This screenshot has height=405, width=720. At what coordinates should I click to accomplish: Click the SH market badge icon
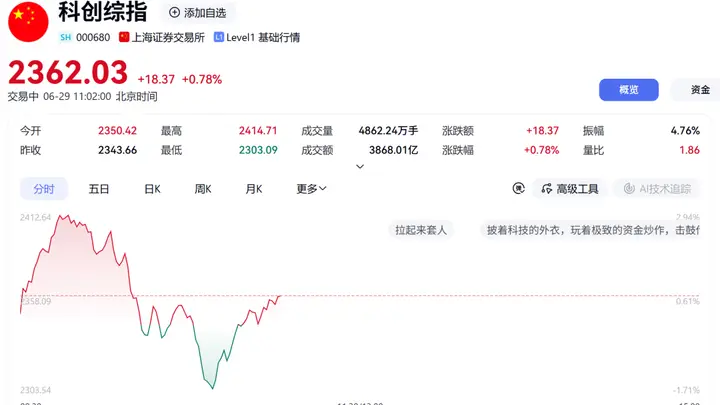point(66,37)
